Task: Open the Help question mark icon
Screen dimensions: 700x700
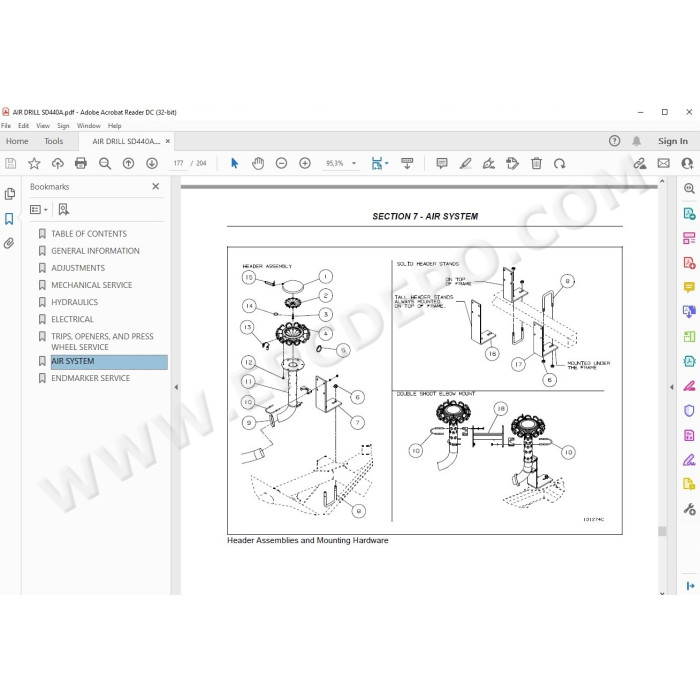Action: click(x=614, y=141)
